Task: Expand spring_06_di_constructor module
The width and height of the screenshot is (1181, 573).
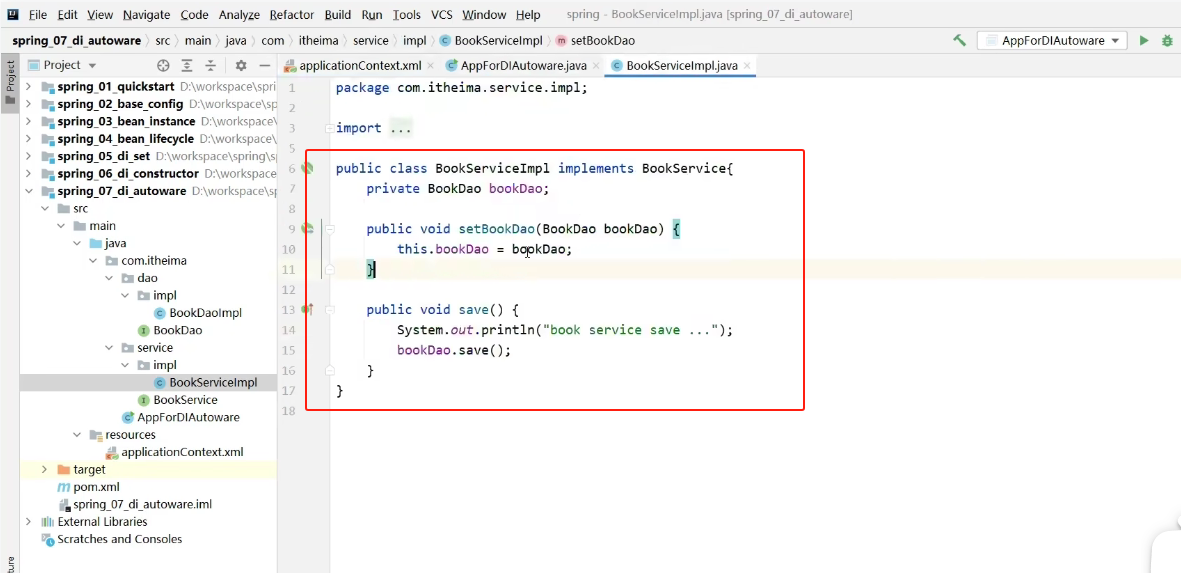Action: tap(29, 173)
